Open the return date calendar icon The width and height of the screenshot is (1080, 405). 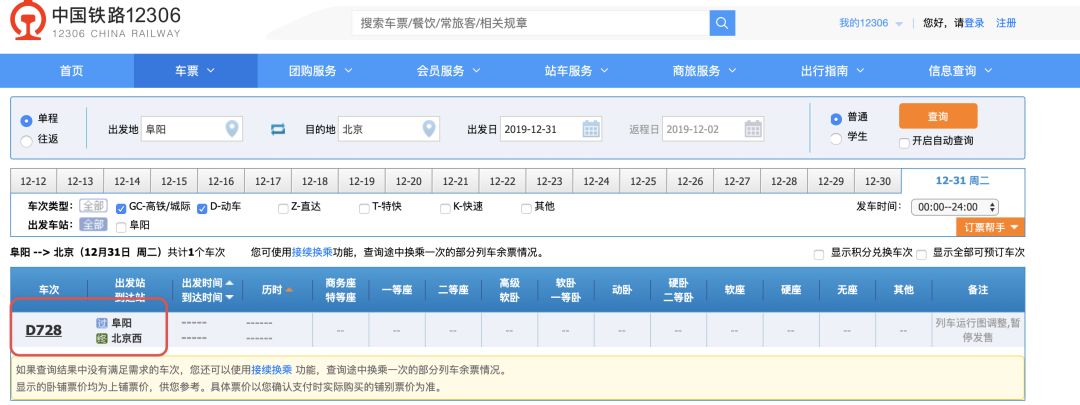(x=754, y=129)
